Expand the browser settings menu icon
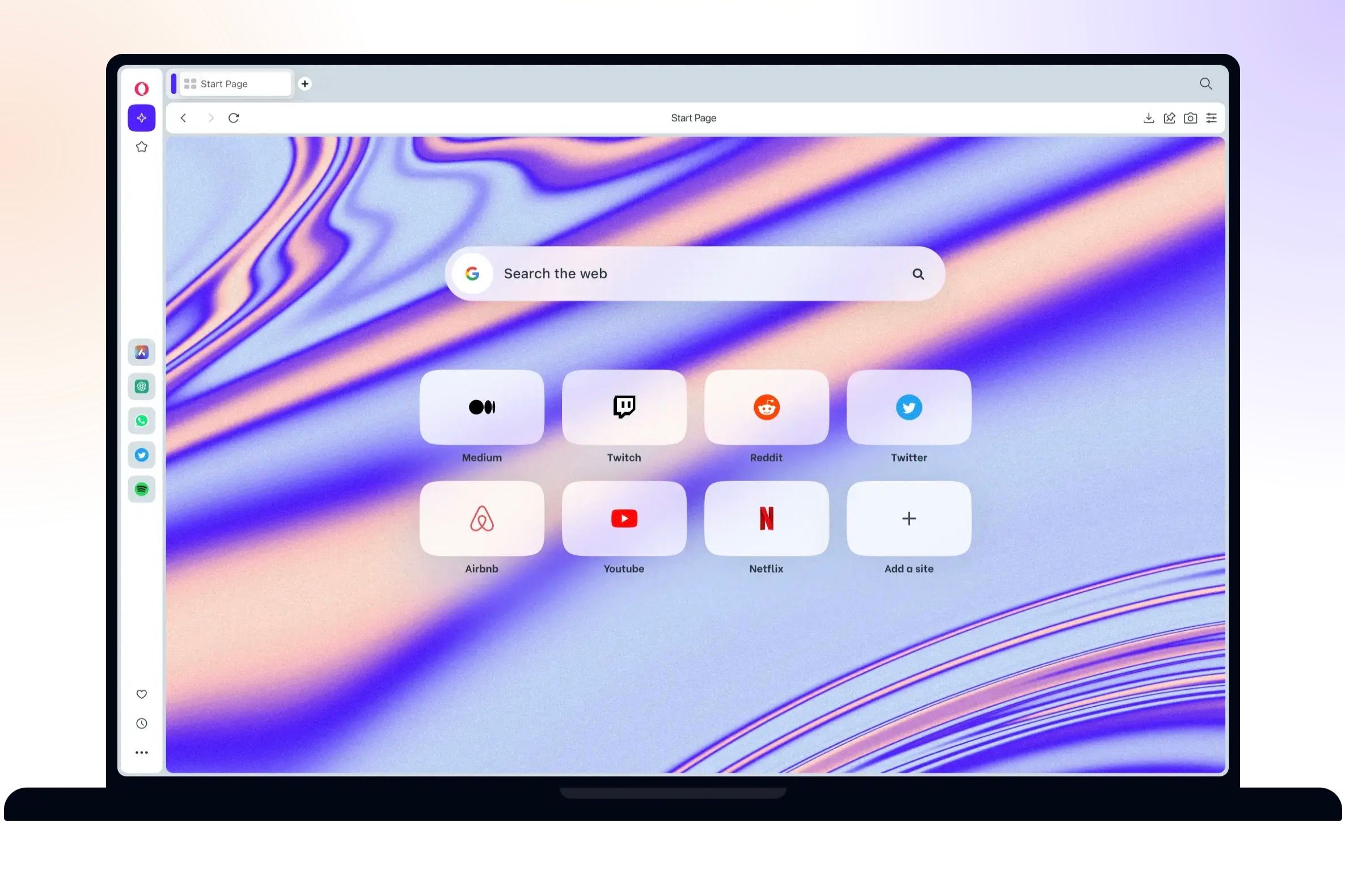 coord(1211,118)
